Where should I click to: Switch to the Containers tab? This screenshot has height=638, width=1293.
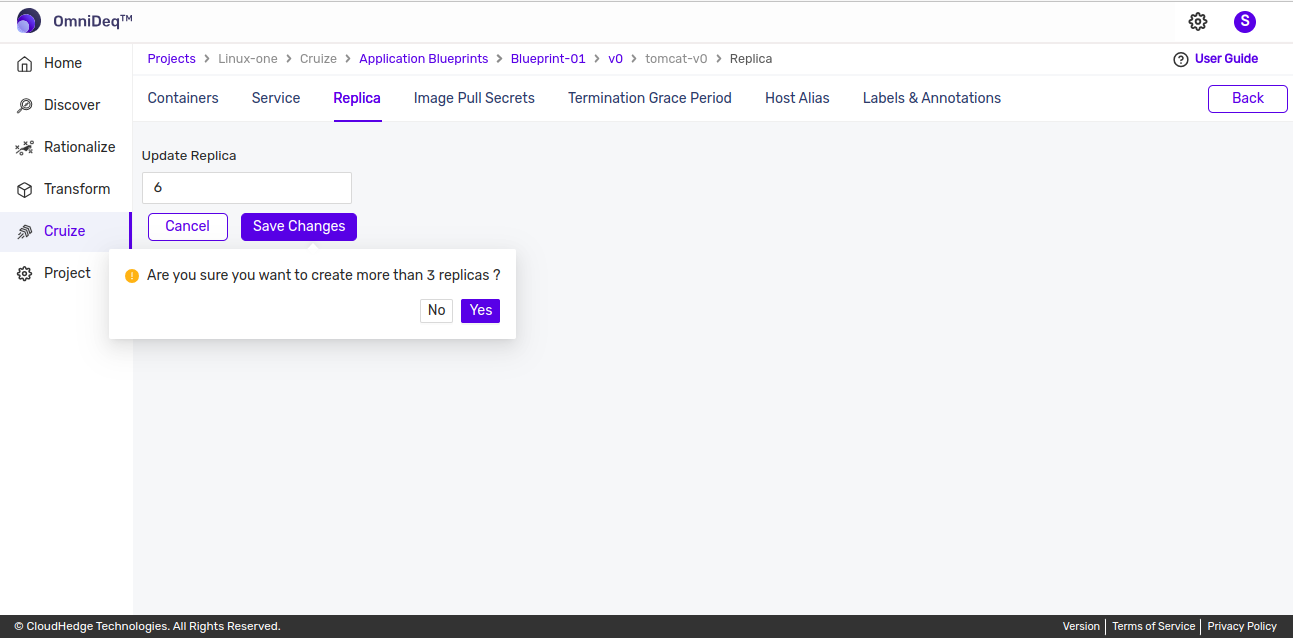click(183, 98)
